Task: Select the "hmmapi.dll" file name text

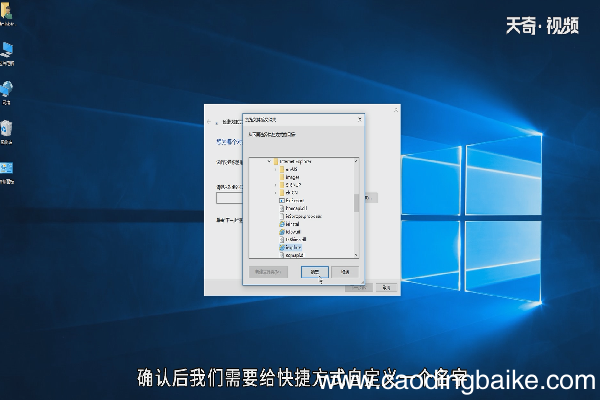Action: pos(297,208)
